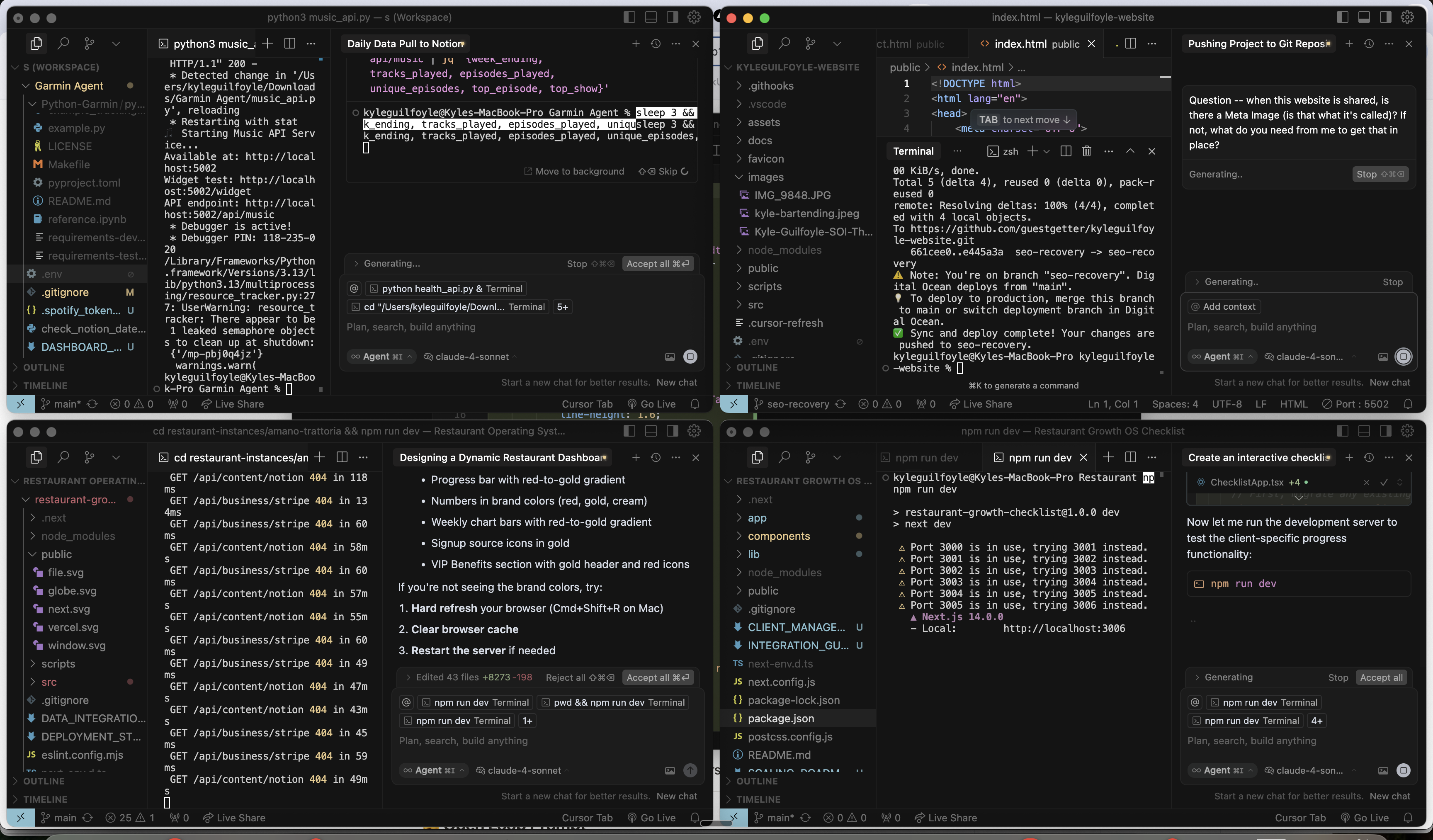Click Go Live in Restaurant Operating System status bar
Screen dimensions: 1433x840
pyautogui.click(x=652, y=818)
